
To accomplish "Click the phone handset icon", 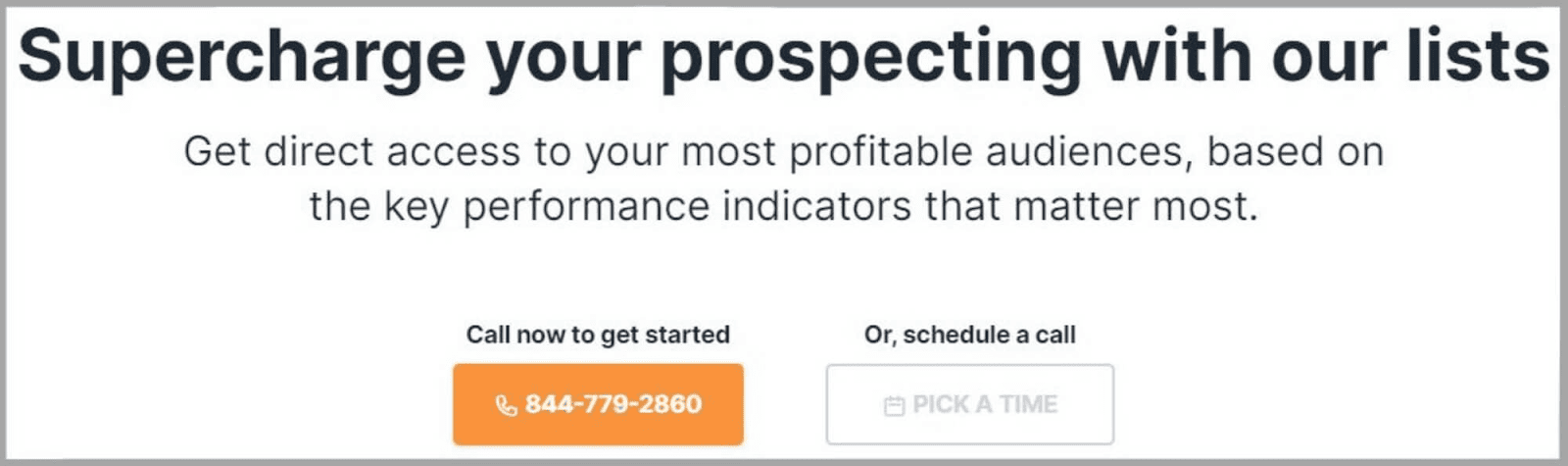I will tap(506, 405).
